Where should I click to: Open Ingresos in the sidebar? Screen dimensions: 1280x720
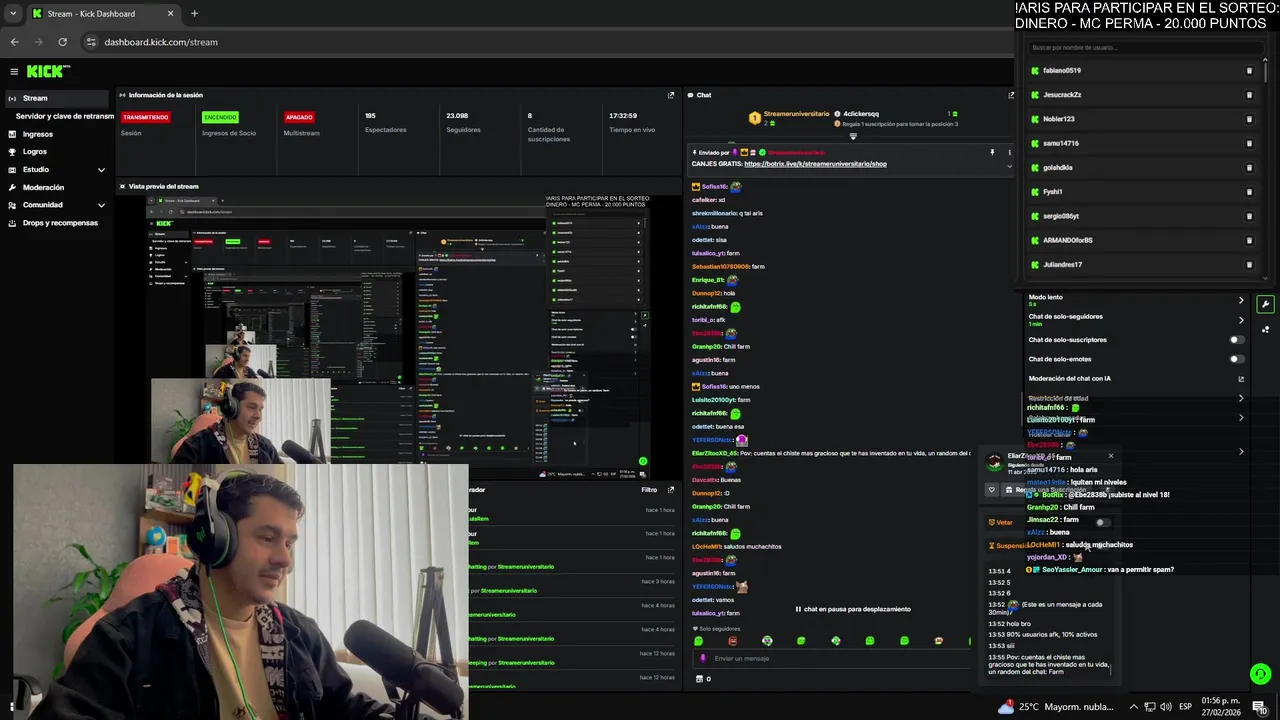click(37, 134)
